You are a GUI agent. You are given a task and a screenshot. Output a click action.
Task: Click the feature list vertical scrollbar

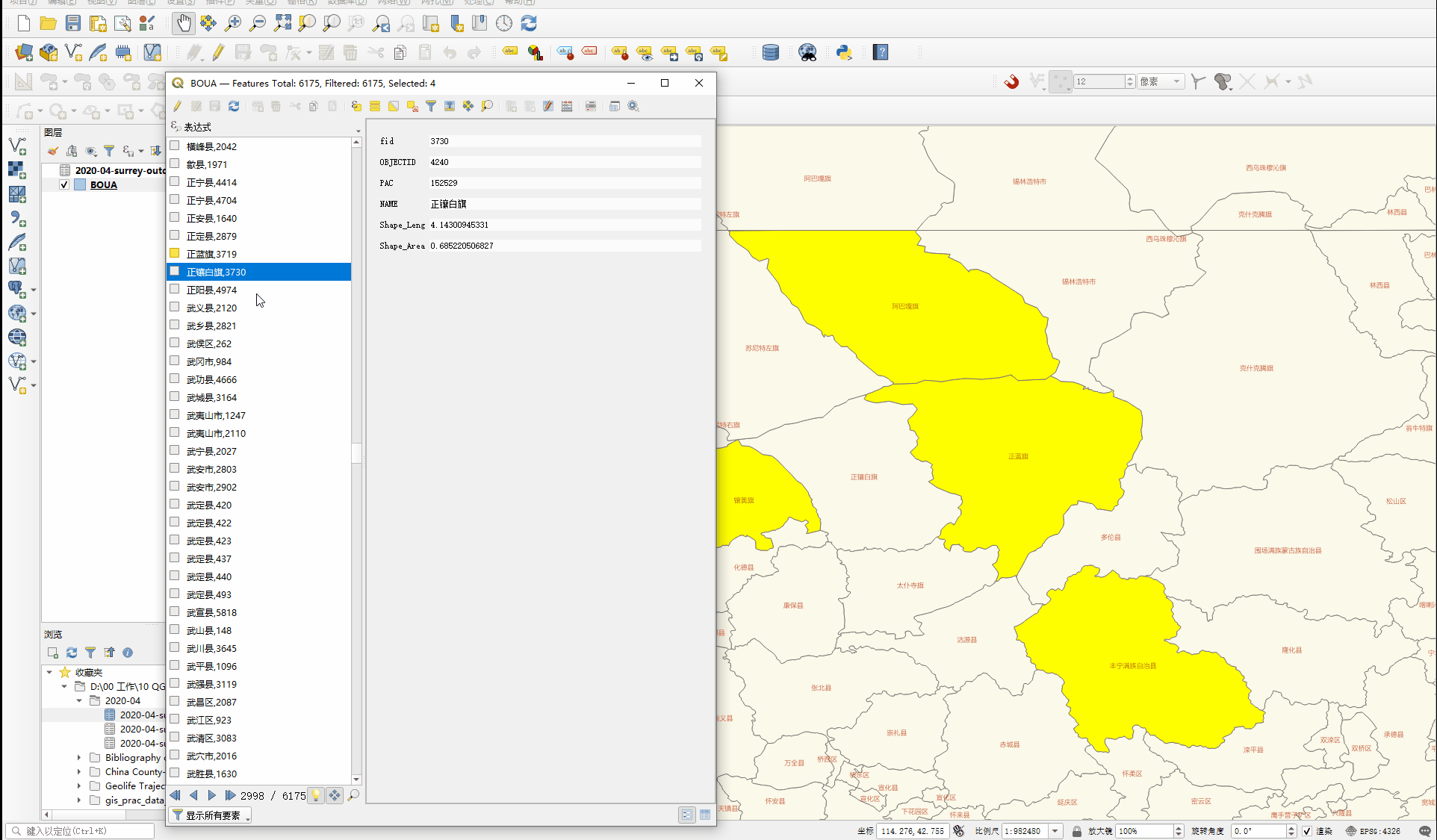tap(356, 453)
